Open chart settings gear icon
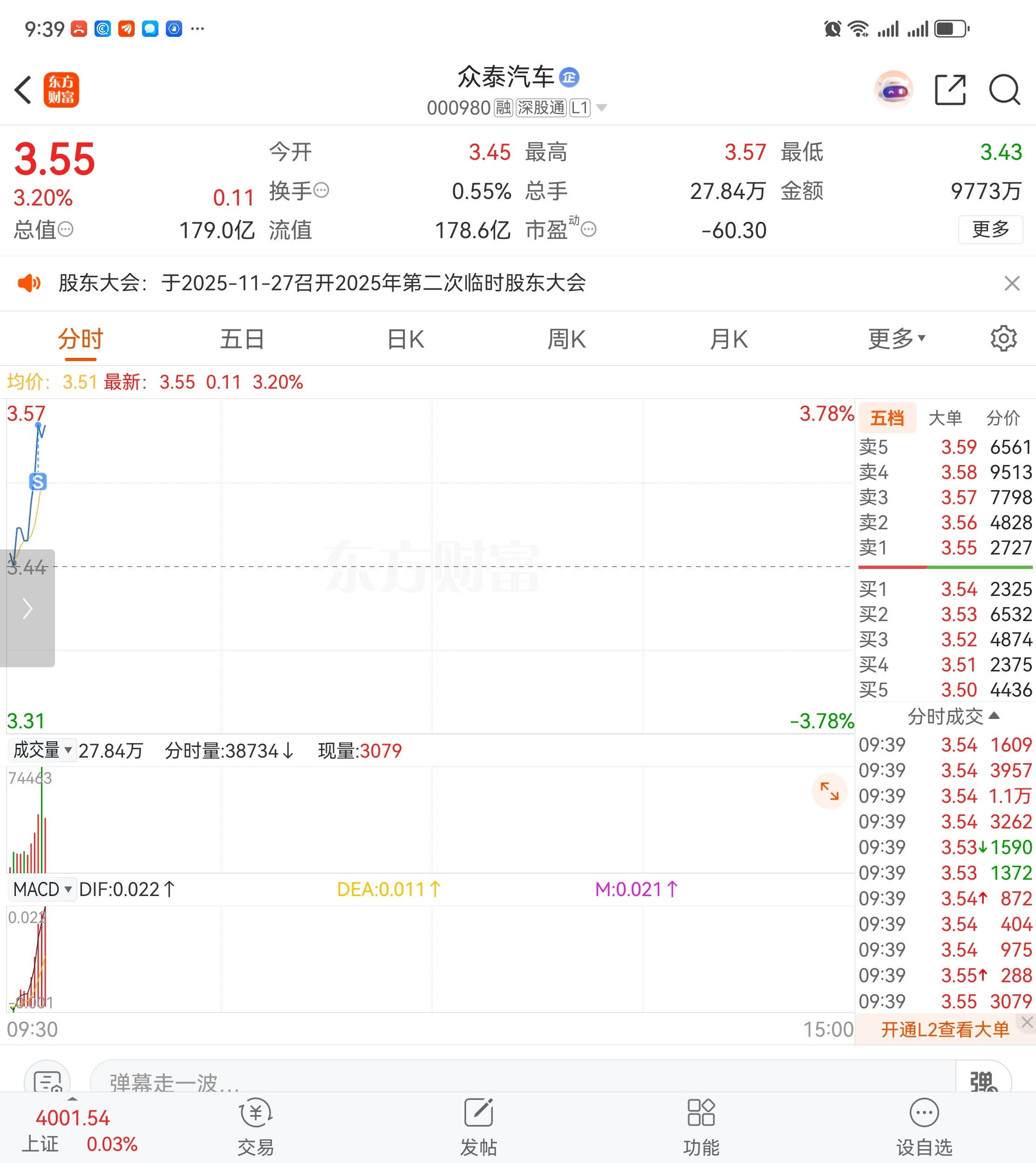 pos(1003,339)
